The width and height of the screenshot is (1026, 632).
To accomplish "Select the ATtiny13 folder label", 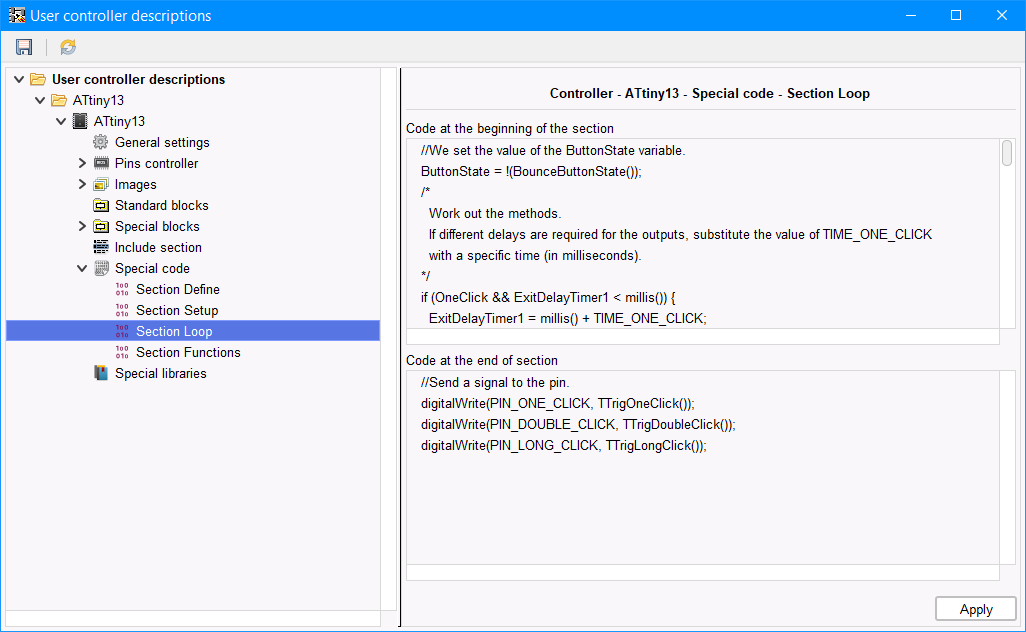I will point(98,100).
